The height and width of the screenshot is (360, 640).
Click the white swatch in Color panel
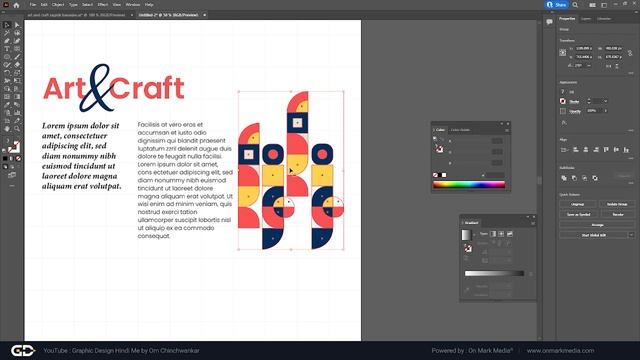(x=444, y=175)
